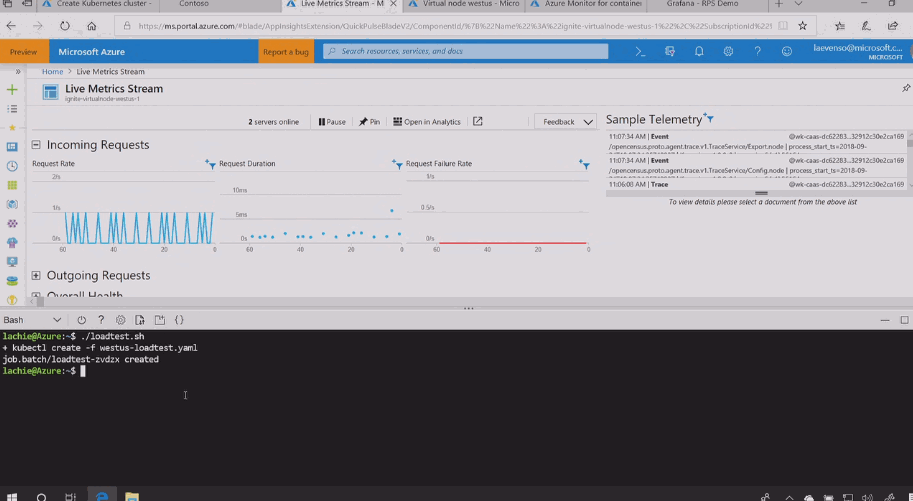Filter the Request Rate chart
The width and height of the screenshot is (913, 501).
point(211,164)
